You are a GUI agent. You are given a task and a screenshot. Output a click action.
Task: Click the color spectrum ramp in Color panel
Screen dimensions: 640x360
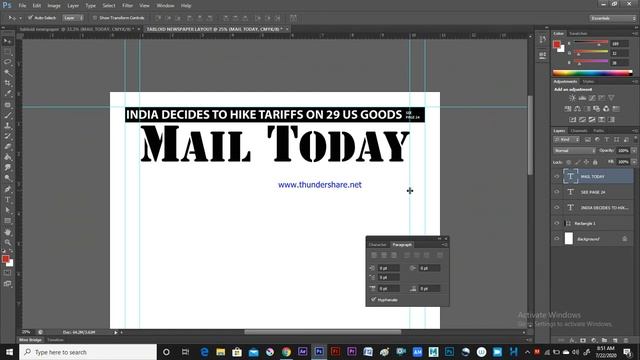pos(592,73)
